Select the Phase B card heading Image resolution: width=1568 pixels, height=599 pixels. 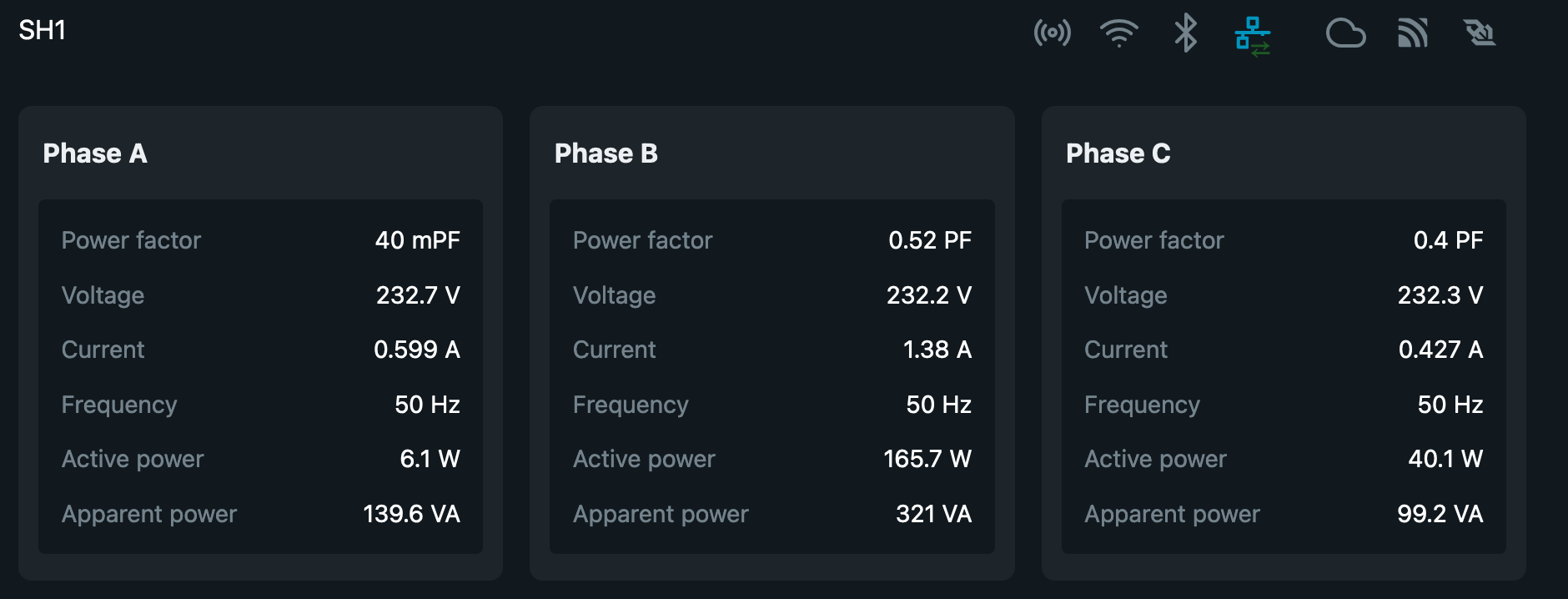point(606,154)
